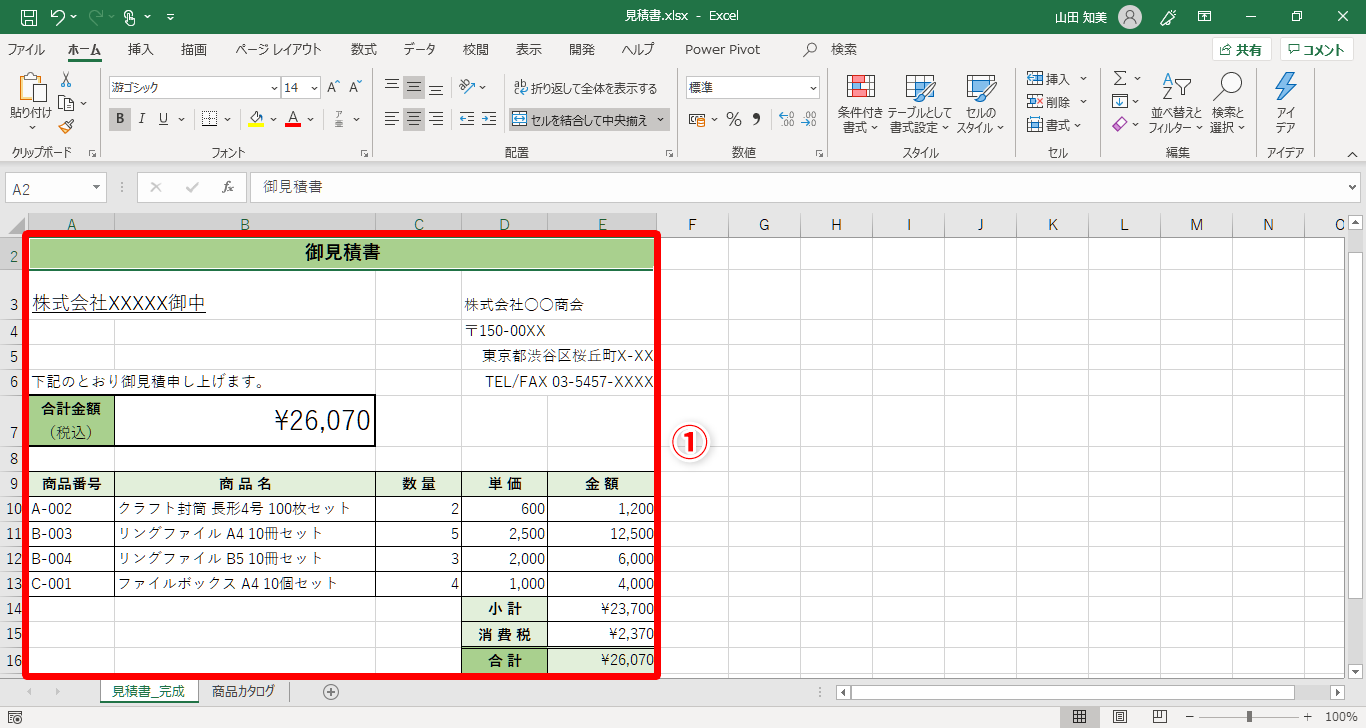
Task: Left-align the cell contents
Action: pyautogui.click(x=392, y=119)
